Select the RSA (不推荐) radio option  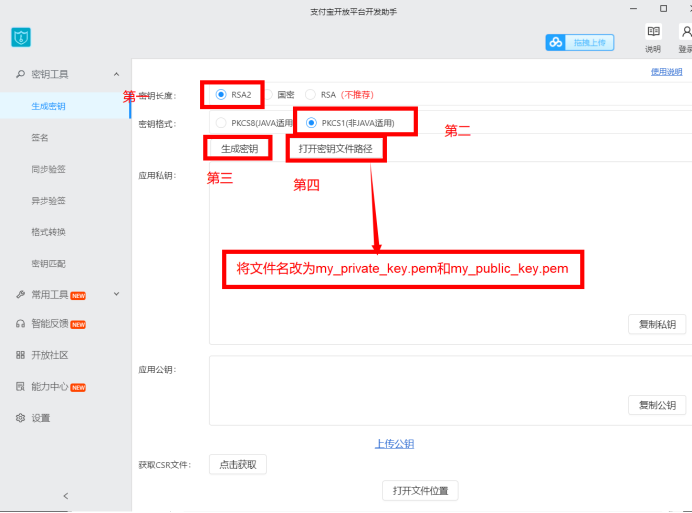tap(310, 94)
